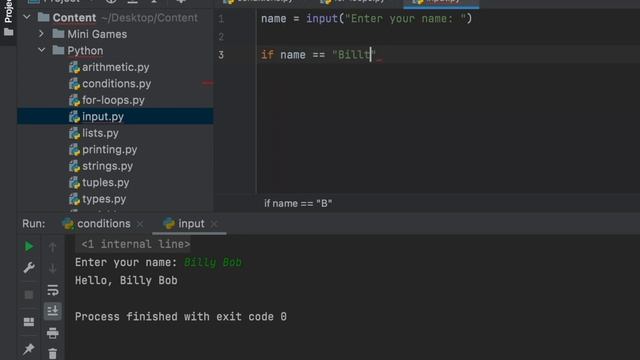Viewport: 640px width, 360px height.
Task: Click the Content root folder label
Action: [74, 18]
